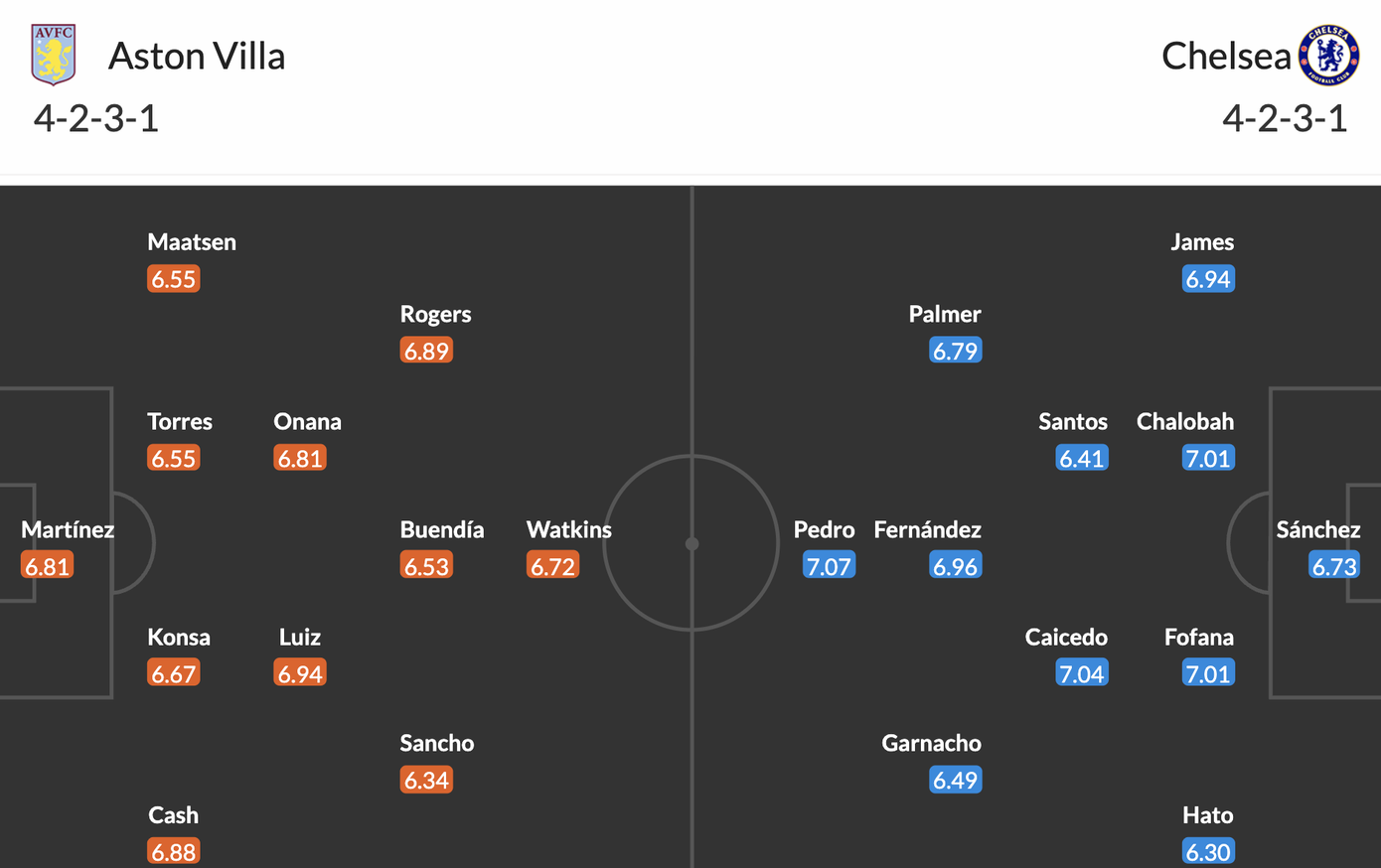Click Pedro's 7.07 rating badge
The image size is (1381, 868).
coord(829,566)
